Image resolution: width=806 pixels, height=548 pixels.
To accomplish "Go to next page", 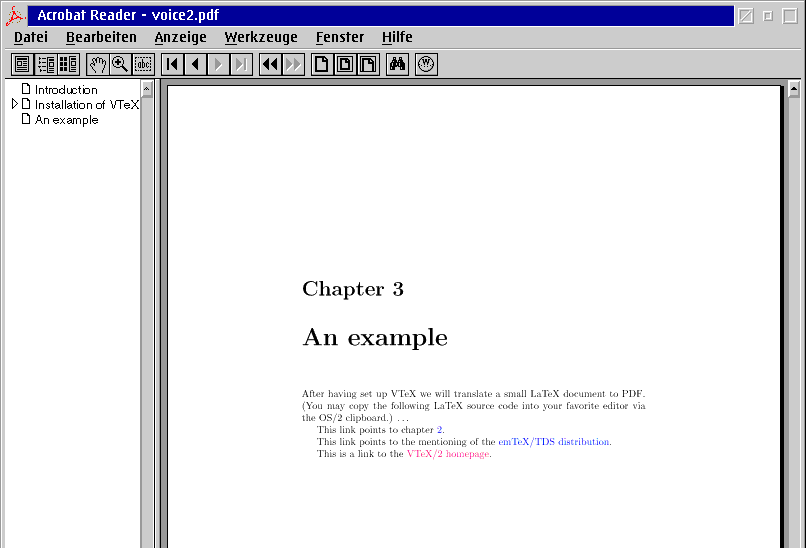I will [x=218, y=65].
